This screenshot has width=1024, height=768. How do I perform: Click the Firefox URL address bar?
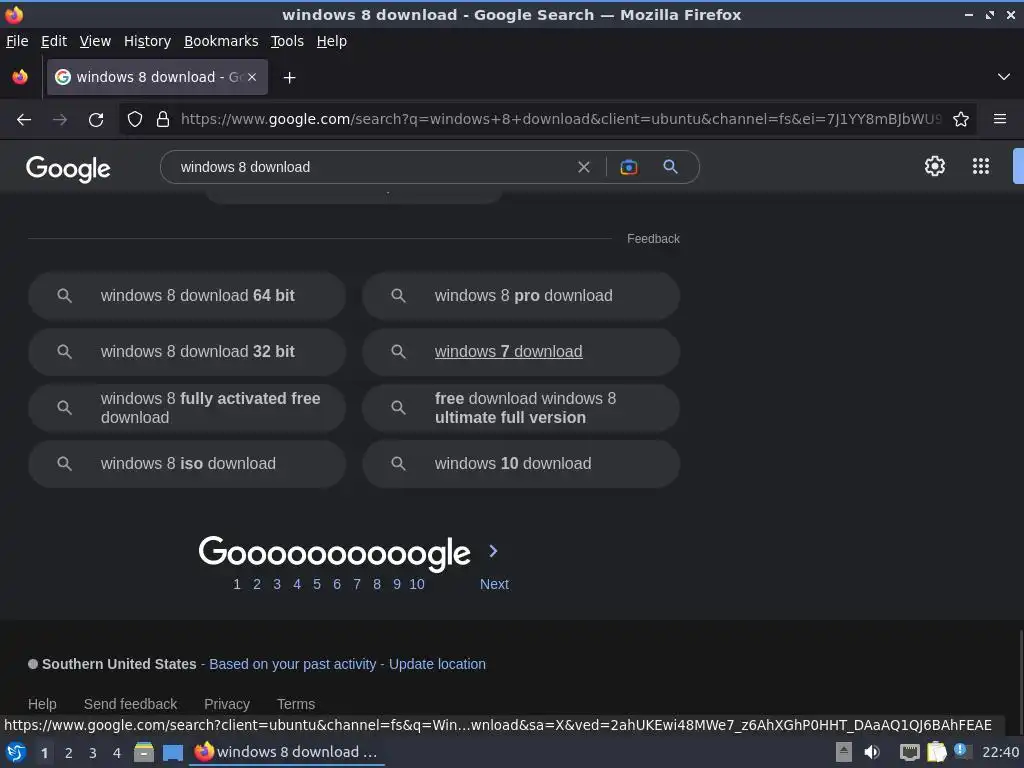560,120
